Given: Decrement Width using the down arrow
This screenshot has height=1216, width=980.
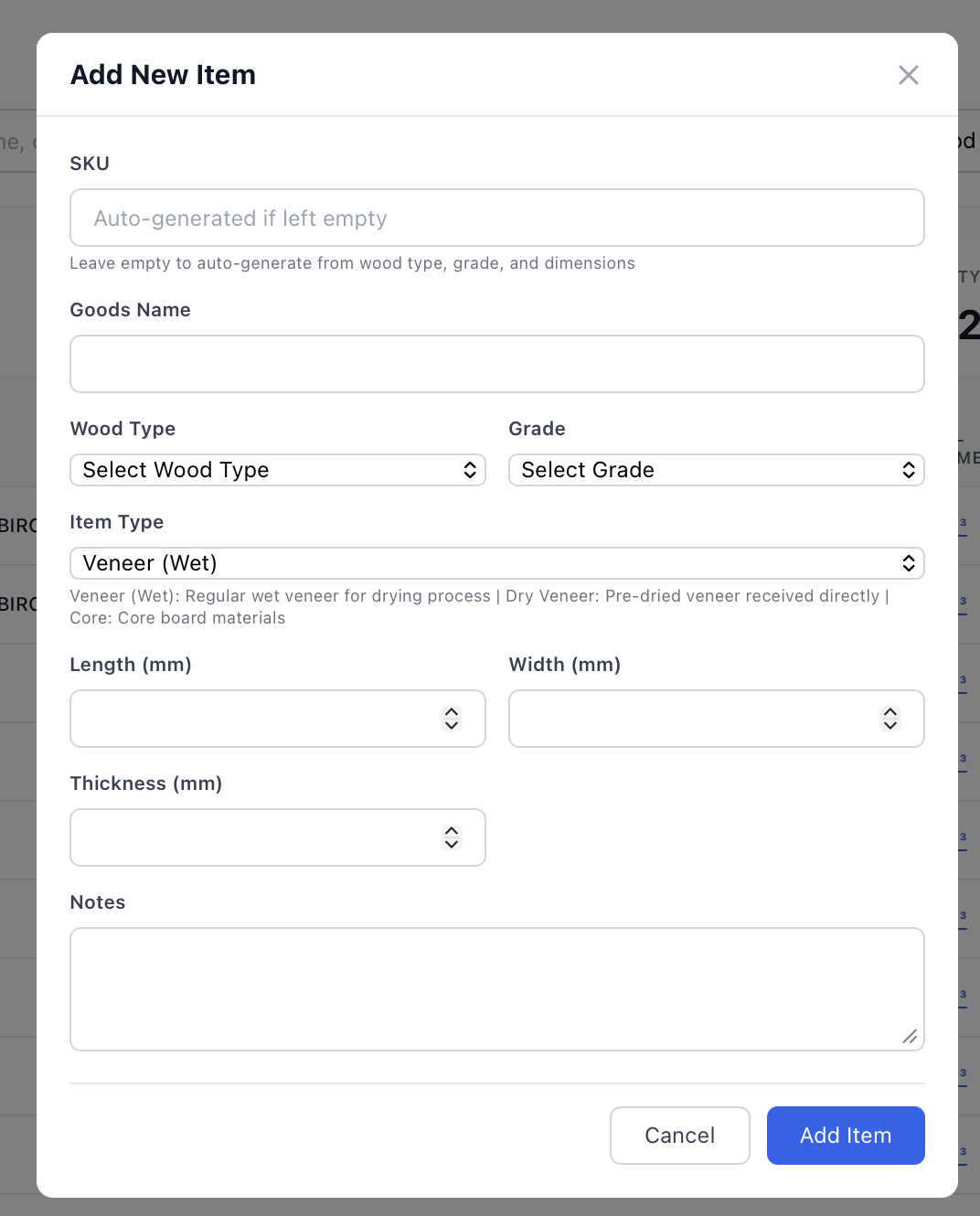Looking at the screenshot, I should (x=890, y=726).
